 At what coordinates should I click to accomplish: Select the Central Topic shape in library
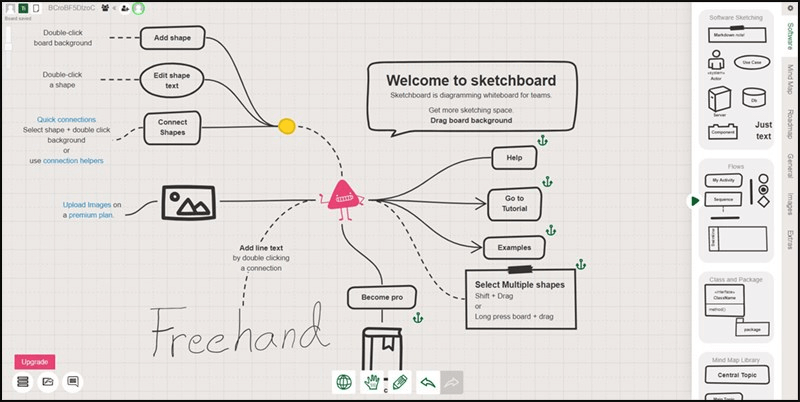pyautogui.click(x=734, y=375)
